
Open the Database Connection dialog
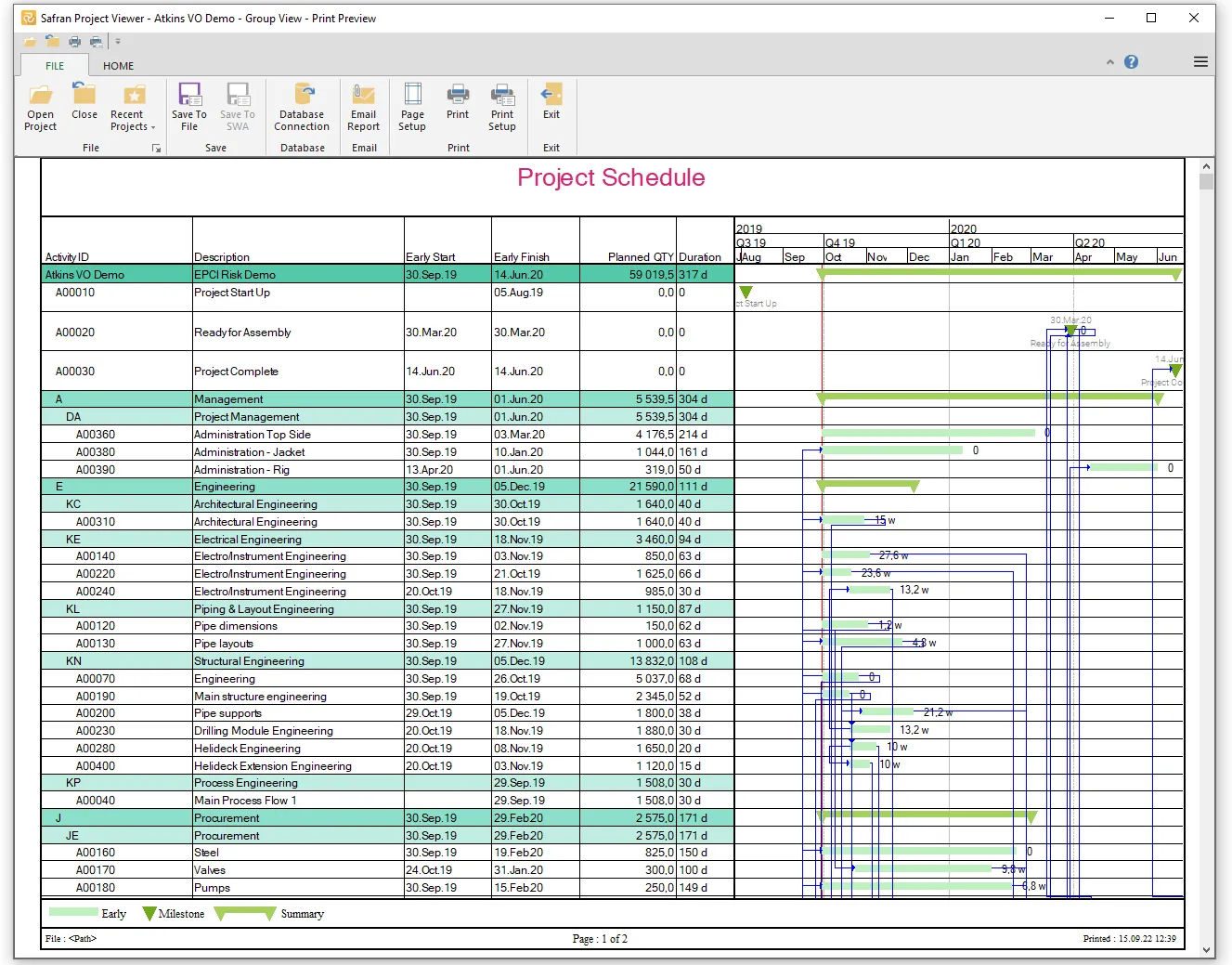[x=302, y=108]
